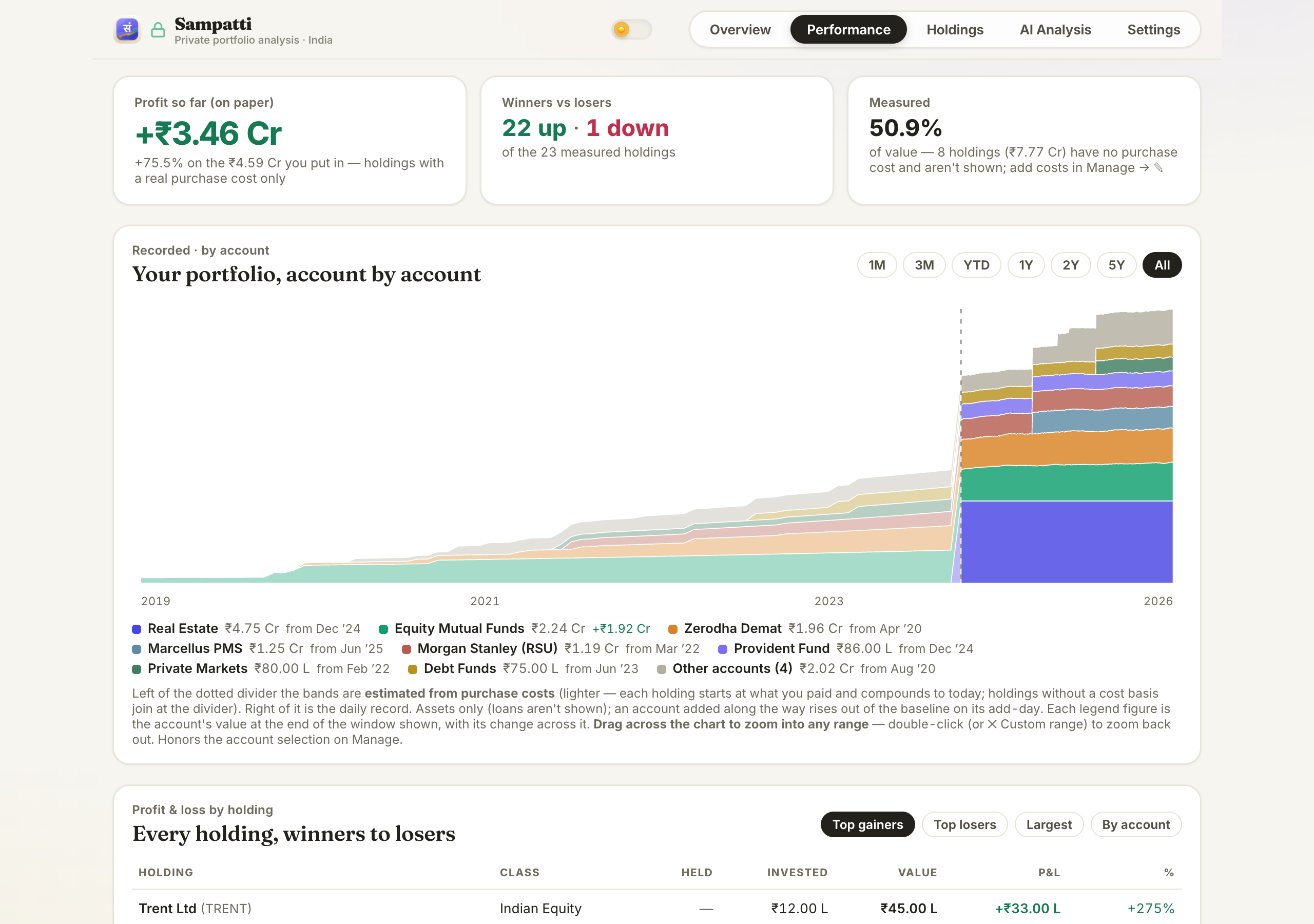Click the 2021 axis label on the chart
The width and height of the screenshot is (1314, 924).
click(485, 601)
